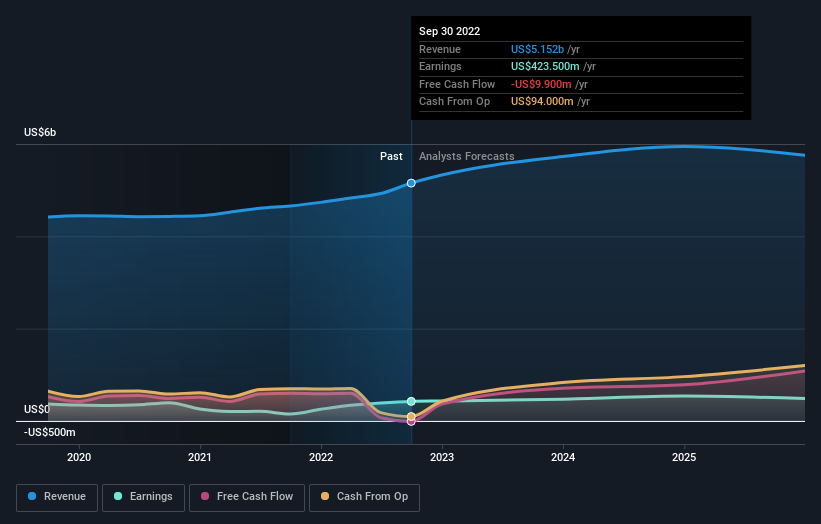Toggle the Free Cash Flow legend button
This screenshot has height=524, width=821.
click(247, 497)
